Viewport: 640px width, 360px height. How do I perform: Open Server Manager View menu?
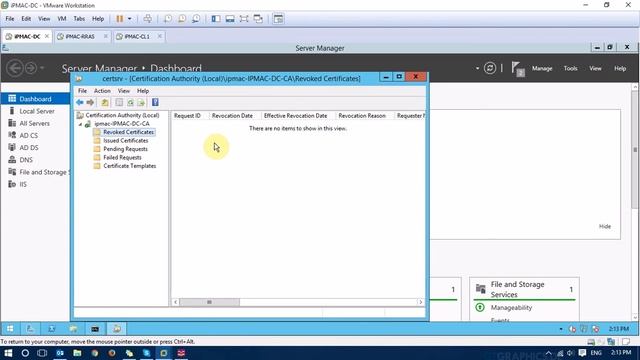pyautogui.click(x=595, y=69)
